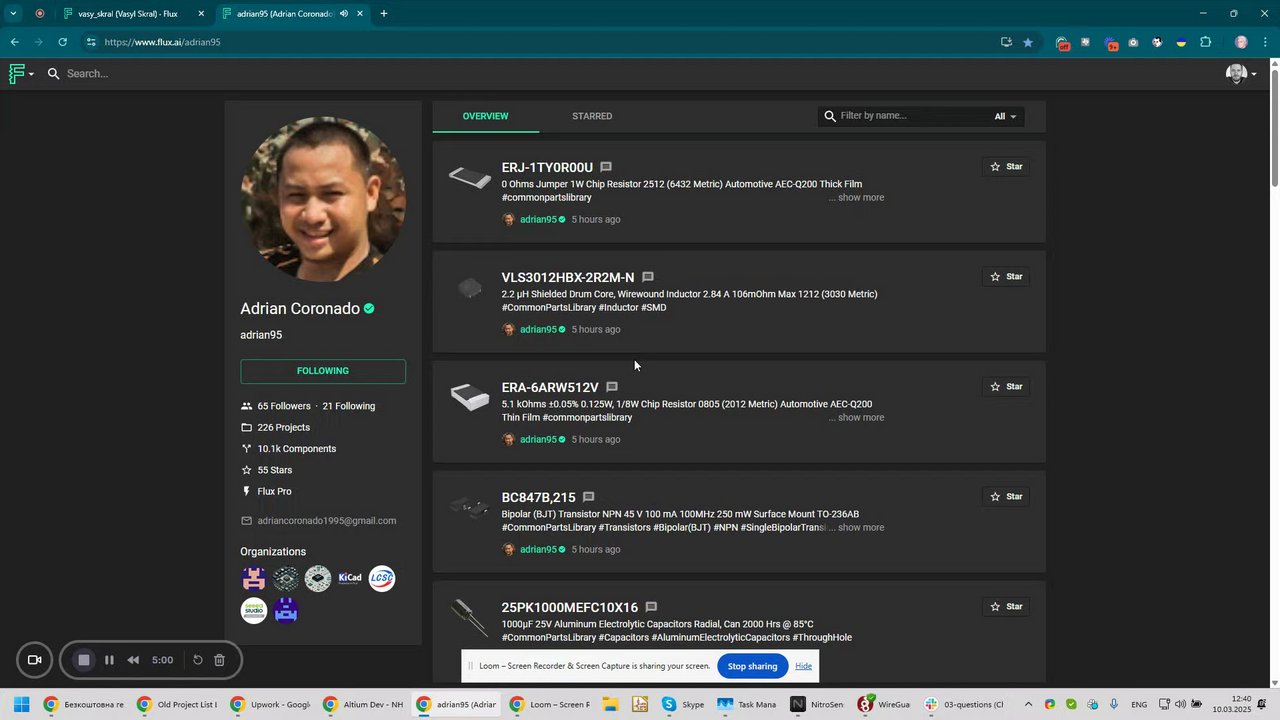Viewport: 1280px width, 720px height.
Task: Open the Chrome extensions puzzle icon
Action: coord(1206,42)
